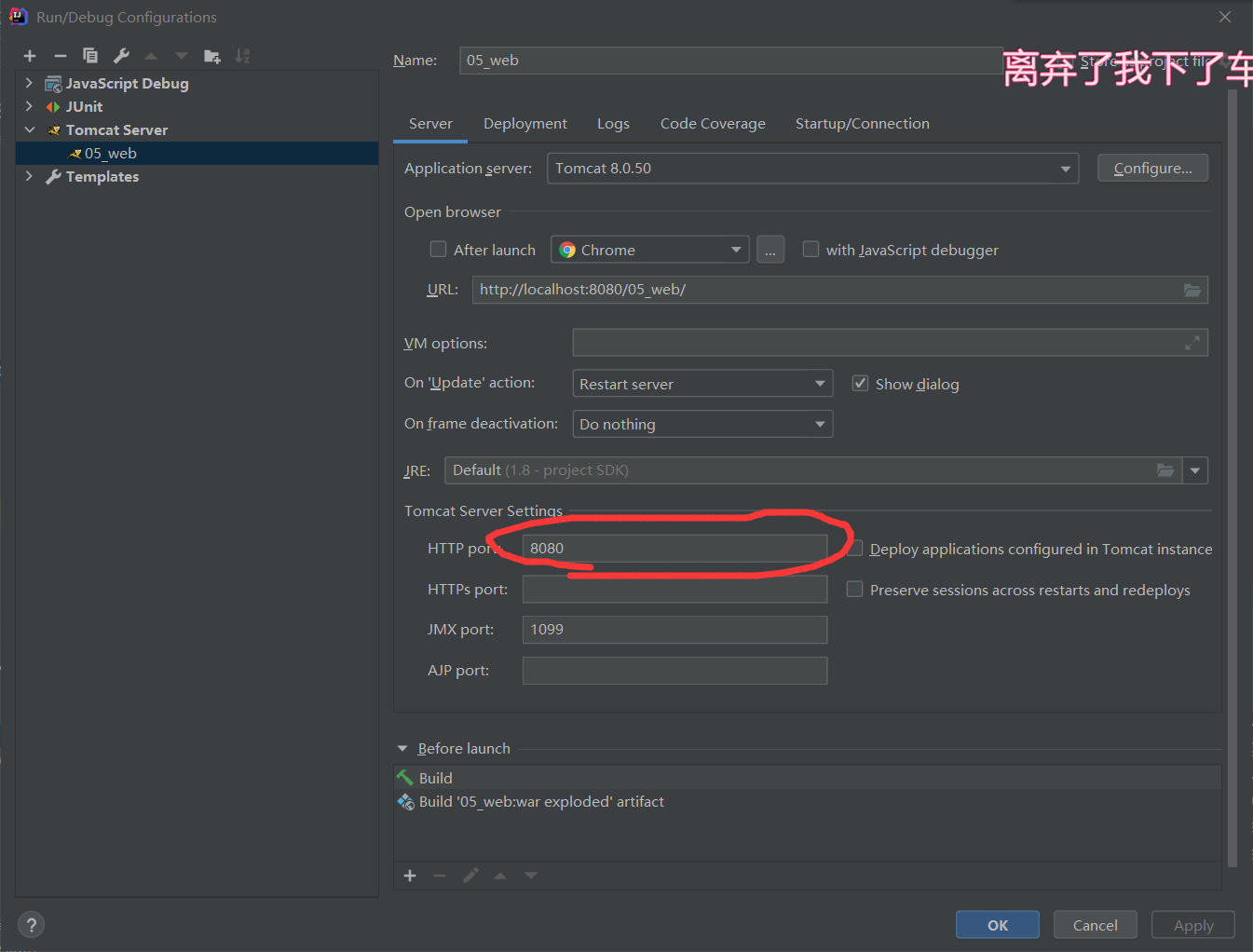The width and height of the screenshot is (1253, 952).
Task: Switch to the Logs tab
Action: [x=613, y=124]
